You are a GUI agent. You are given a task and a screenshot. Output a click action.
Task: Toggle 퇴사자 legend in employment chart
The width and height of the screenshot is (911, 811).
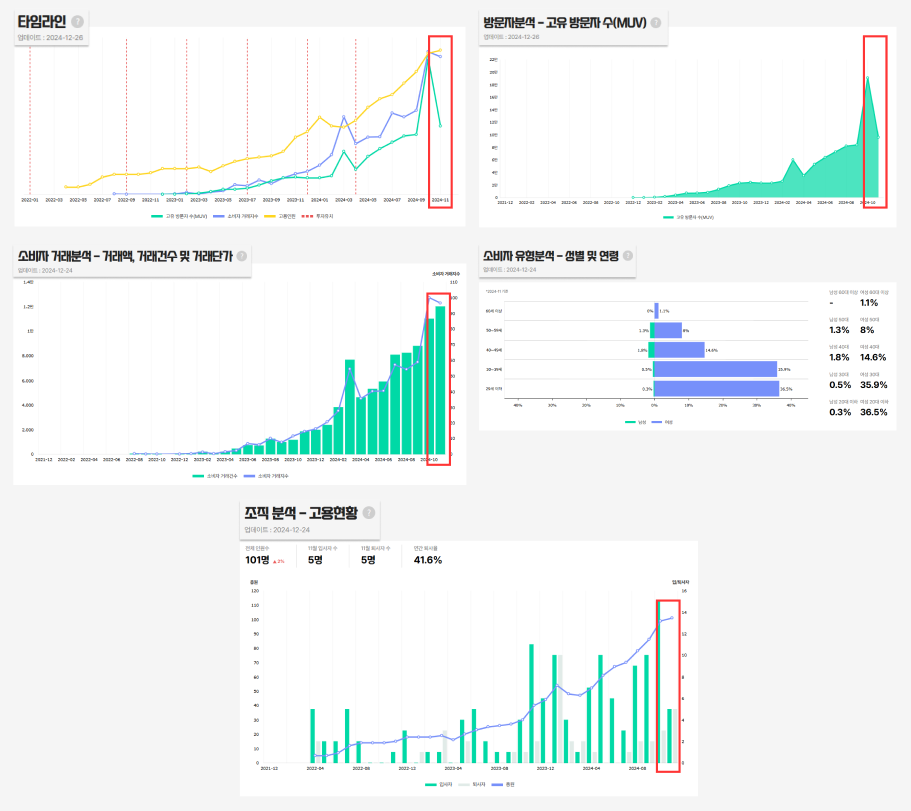472,784
